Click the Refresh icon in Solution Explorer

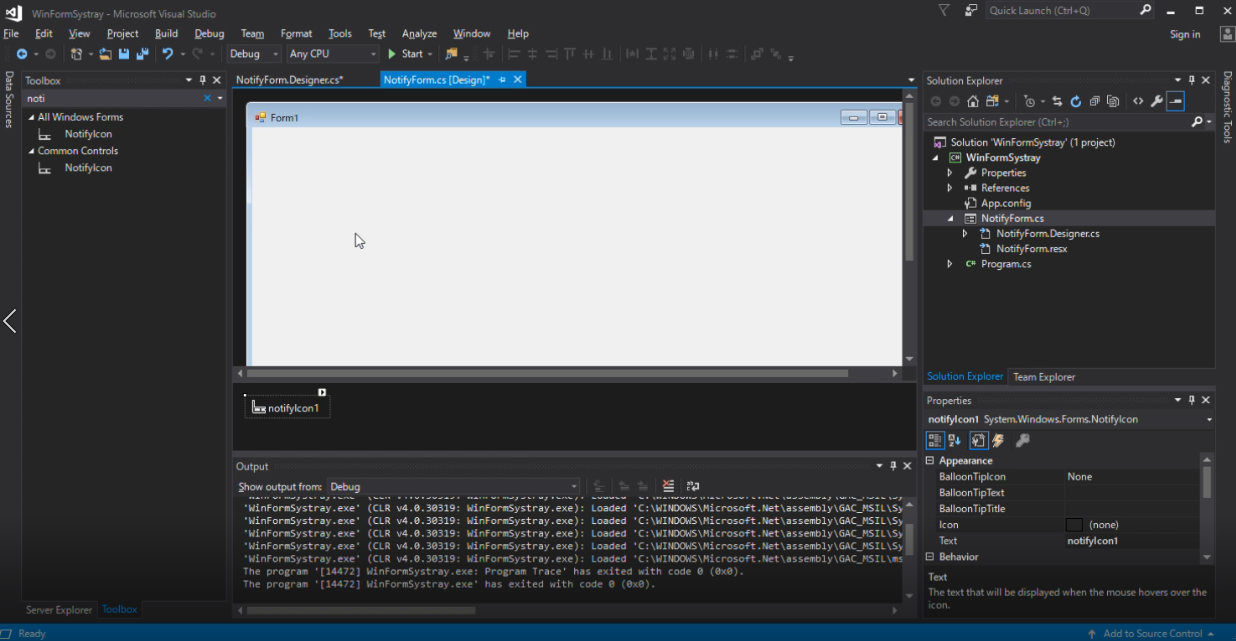point(1076,101)
